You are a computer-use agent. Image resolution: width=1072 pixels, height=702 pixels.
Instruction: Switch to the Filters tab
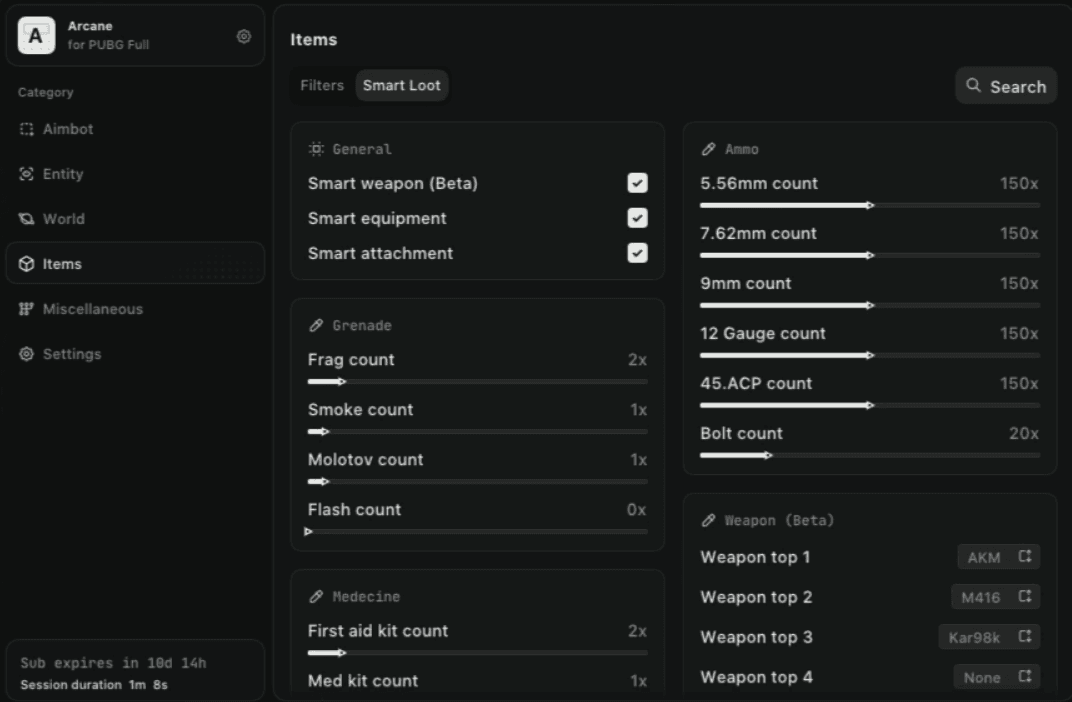(x=322, y=85)
